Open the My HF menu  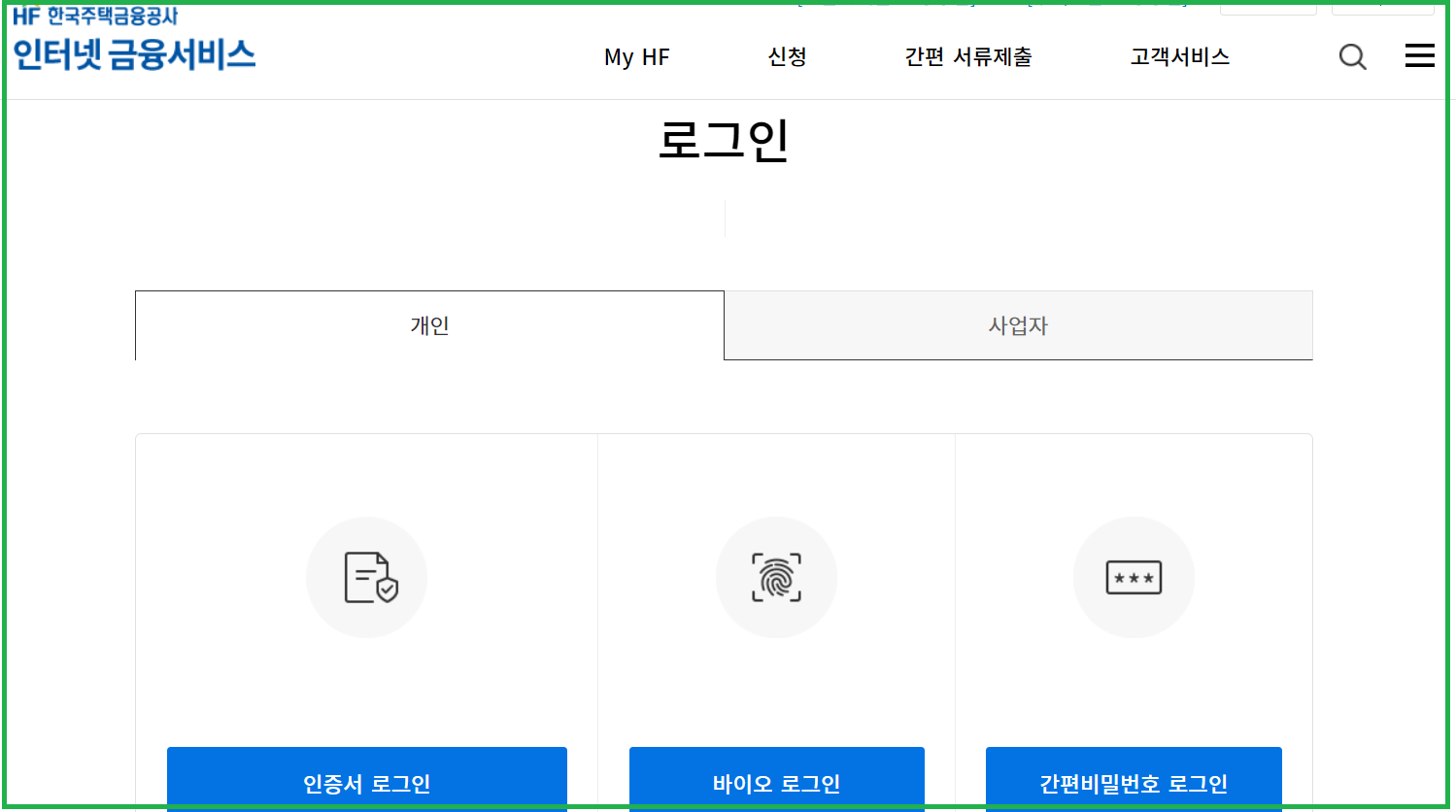tap(636, 56)
